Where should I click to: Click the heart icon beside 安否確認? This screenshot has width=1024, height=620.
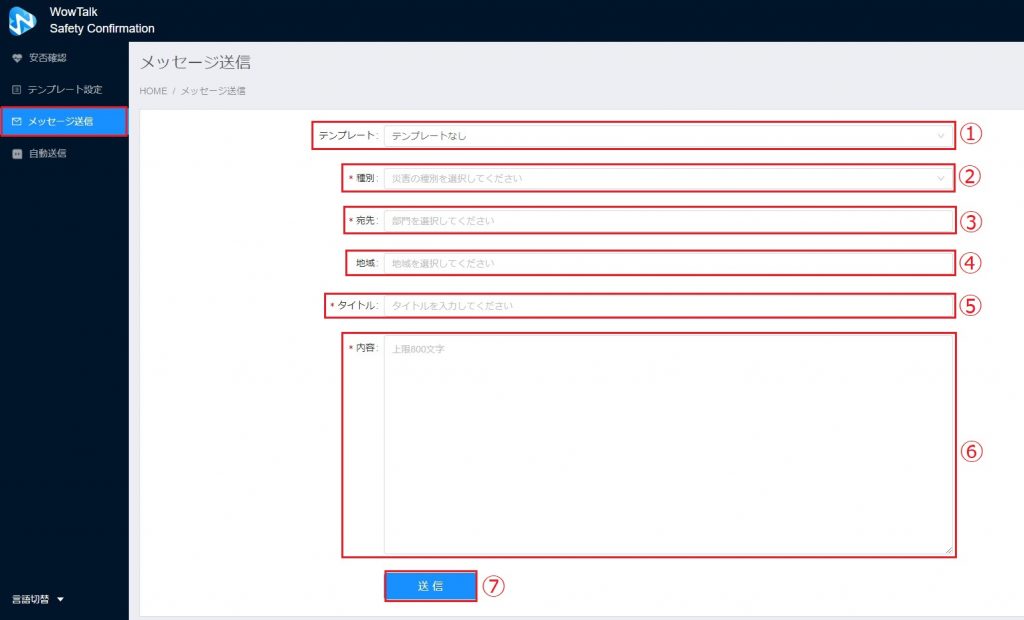tap(17, 58)
